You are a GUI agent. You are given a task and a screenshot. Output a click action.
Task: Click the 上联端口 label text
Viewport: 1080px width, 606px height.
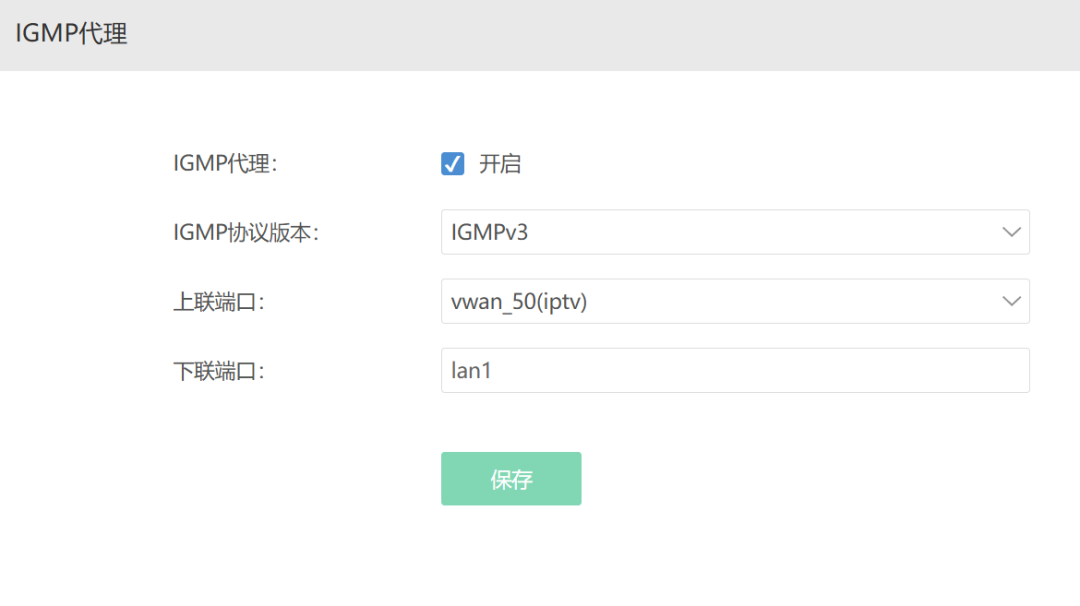(219, 302)
